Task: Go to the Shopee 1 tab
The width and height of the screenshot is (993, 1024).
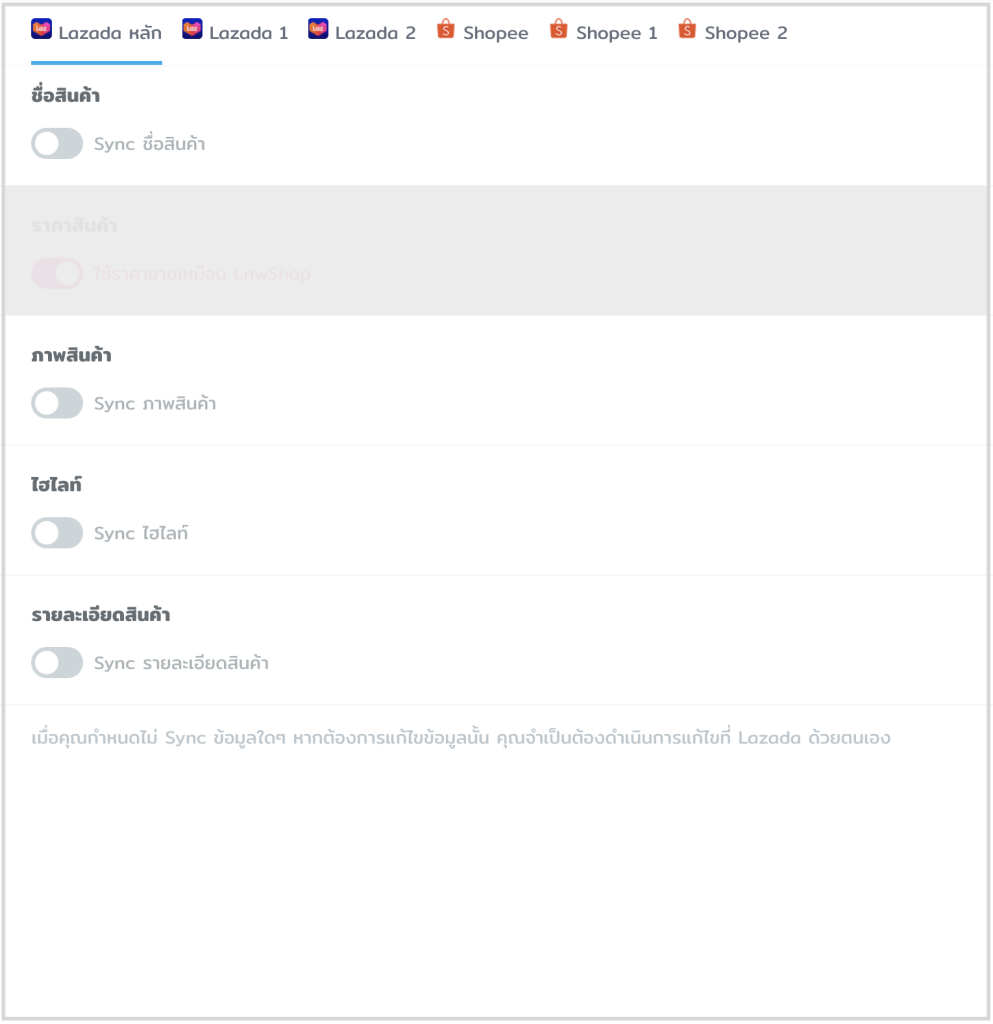Action: (603, 32)
